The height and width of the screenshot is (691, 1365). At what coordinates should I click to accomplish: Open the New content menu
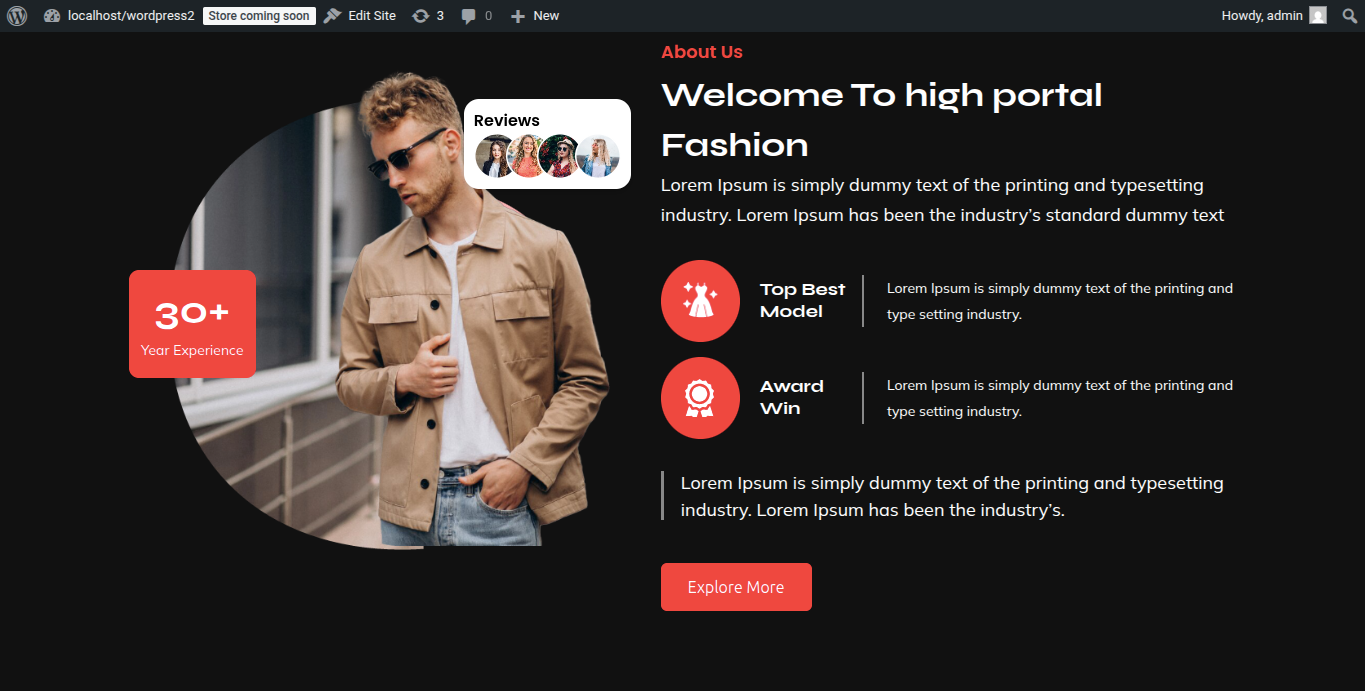[534, 16]
